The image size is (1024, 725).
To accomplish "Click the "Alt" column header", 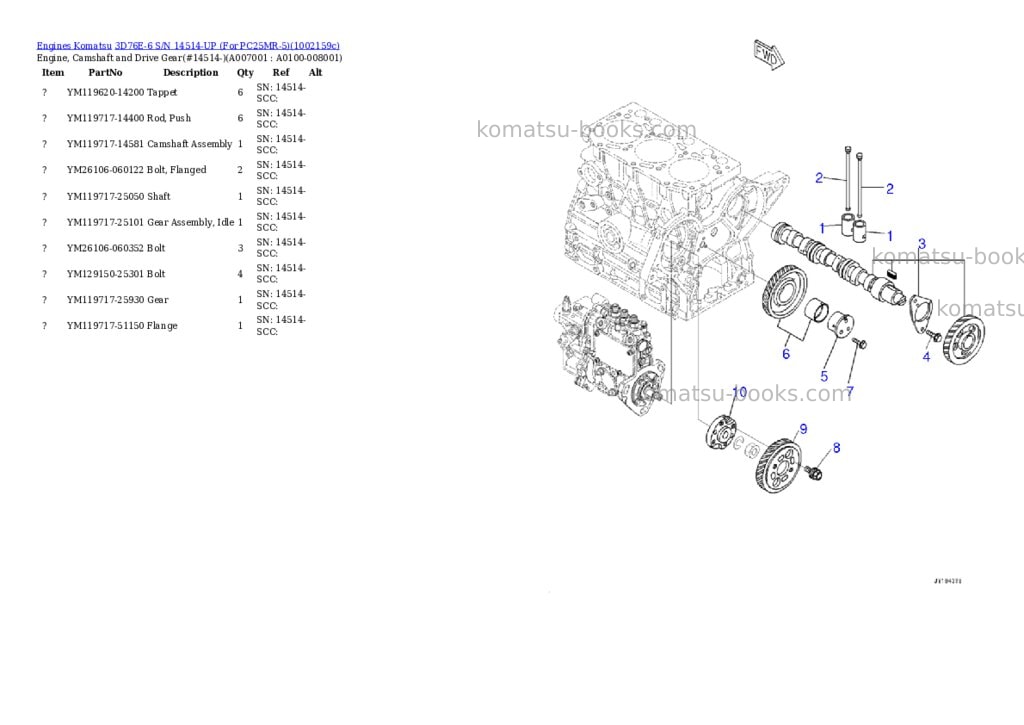I will (x=315, y=72).
